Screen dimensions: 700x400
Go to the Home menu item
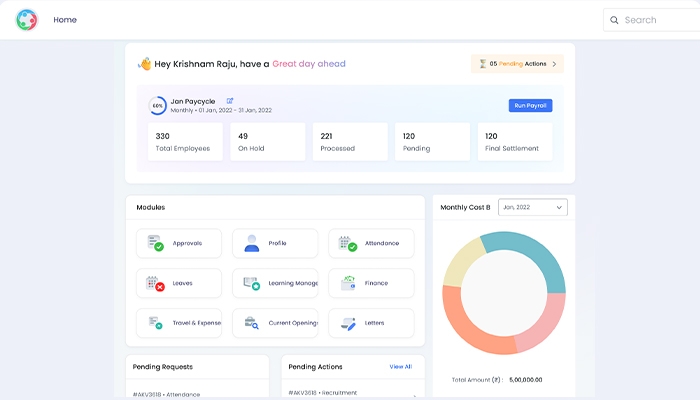pos(65,20)
